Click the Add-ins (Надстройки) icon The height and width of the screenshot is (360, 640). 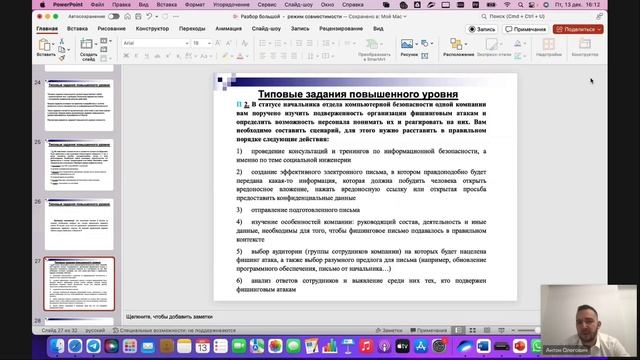tap(549, 44)
